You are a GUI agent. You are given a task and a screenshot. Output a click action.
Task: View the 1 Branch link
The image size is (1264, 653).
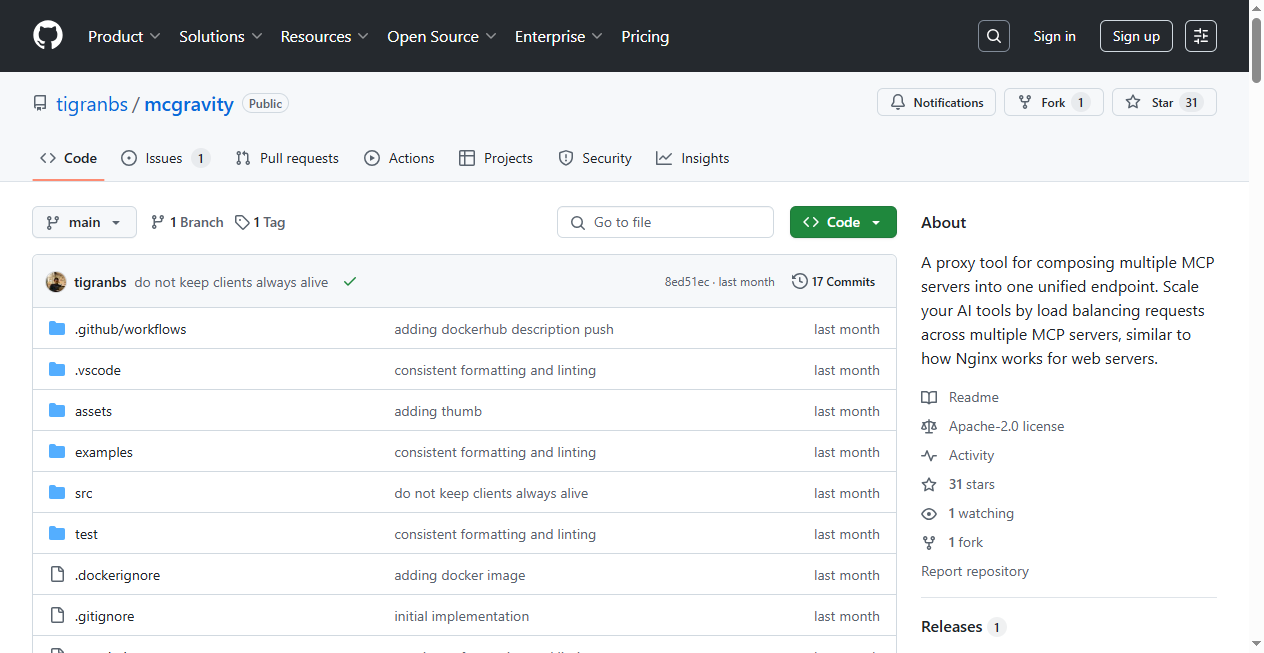point(187,222)
